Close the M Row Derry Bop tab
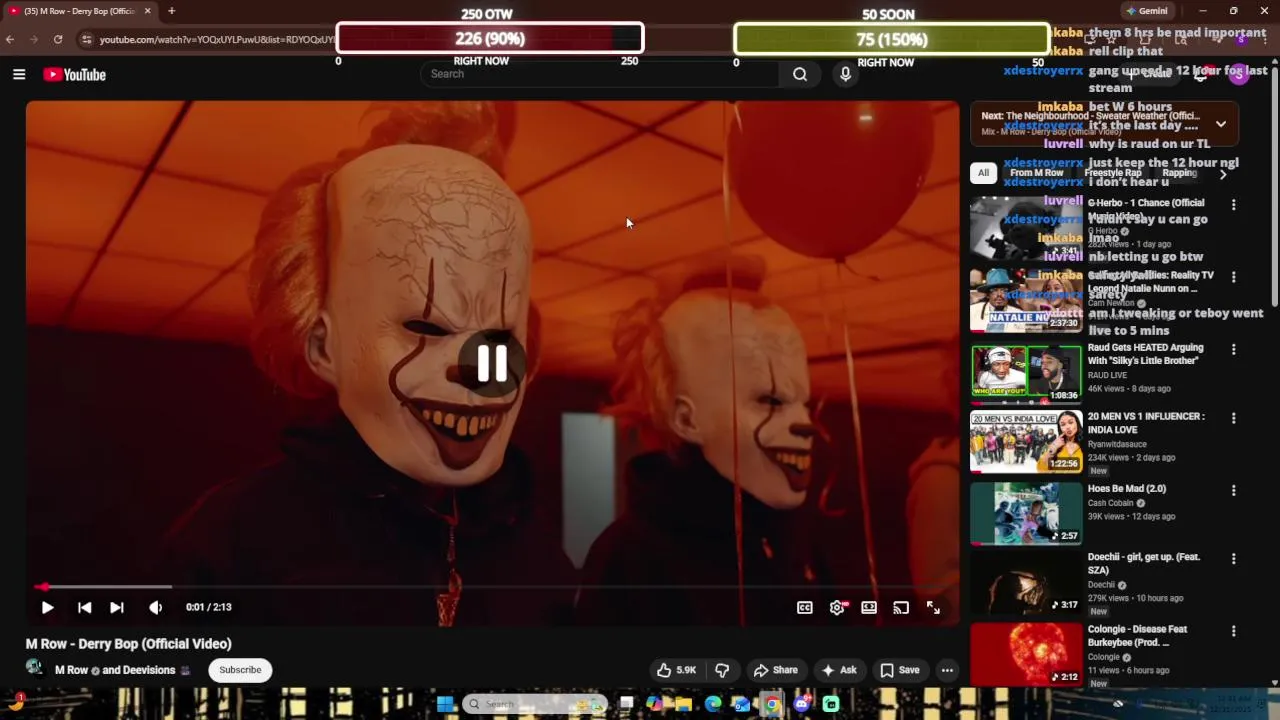 tap(148, 11)
